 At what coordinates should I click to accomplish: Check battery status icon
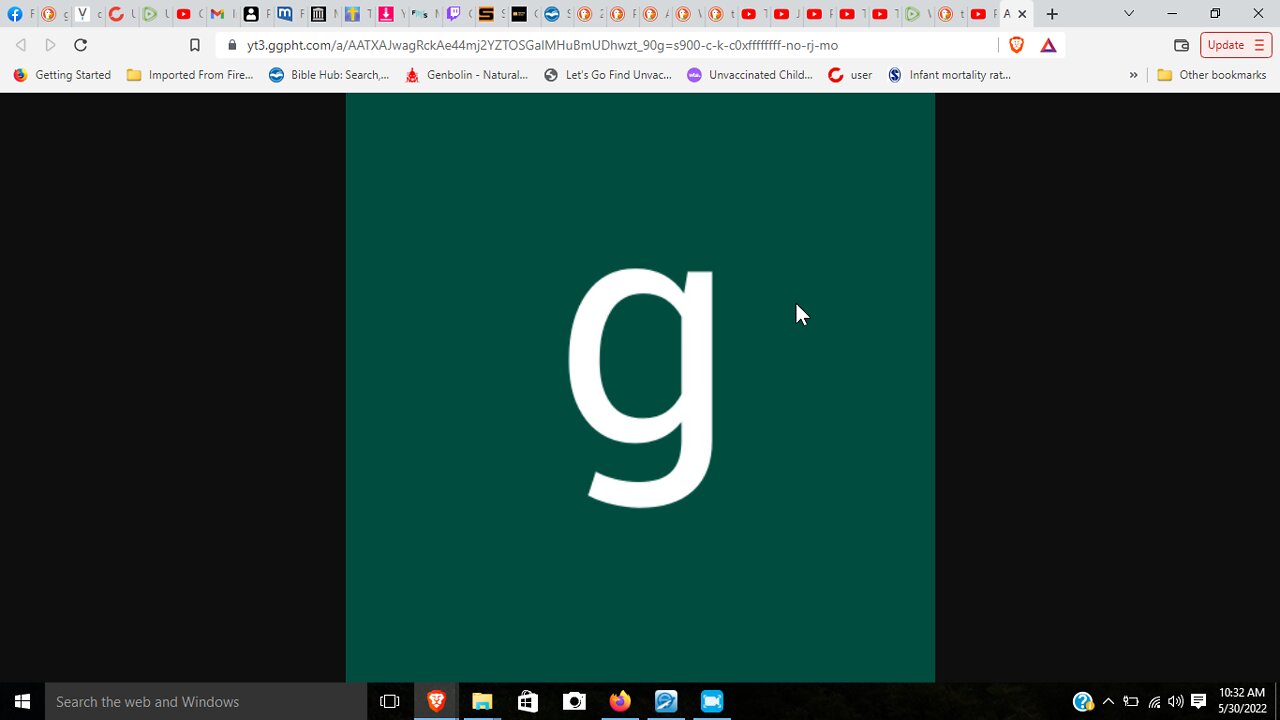[x=1131, y=702]
